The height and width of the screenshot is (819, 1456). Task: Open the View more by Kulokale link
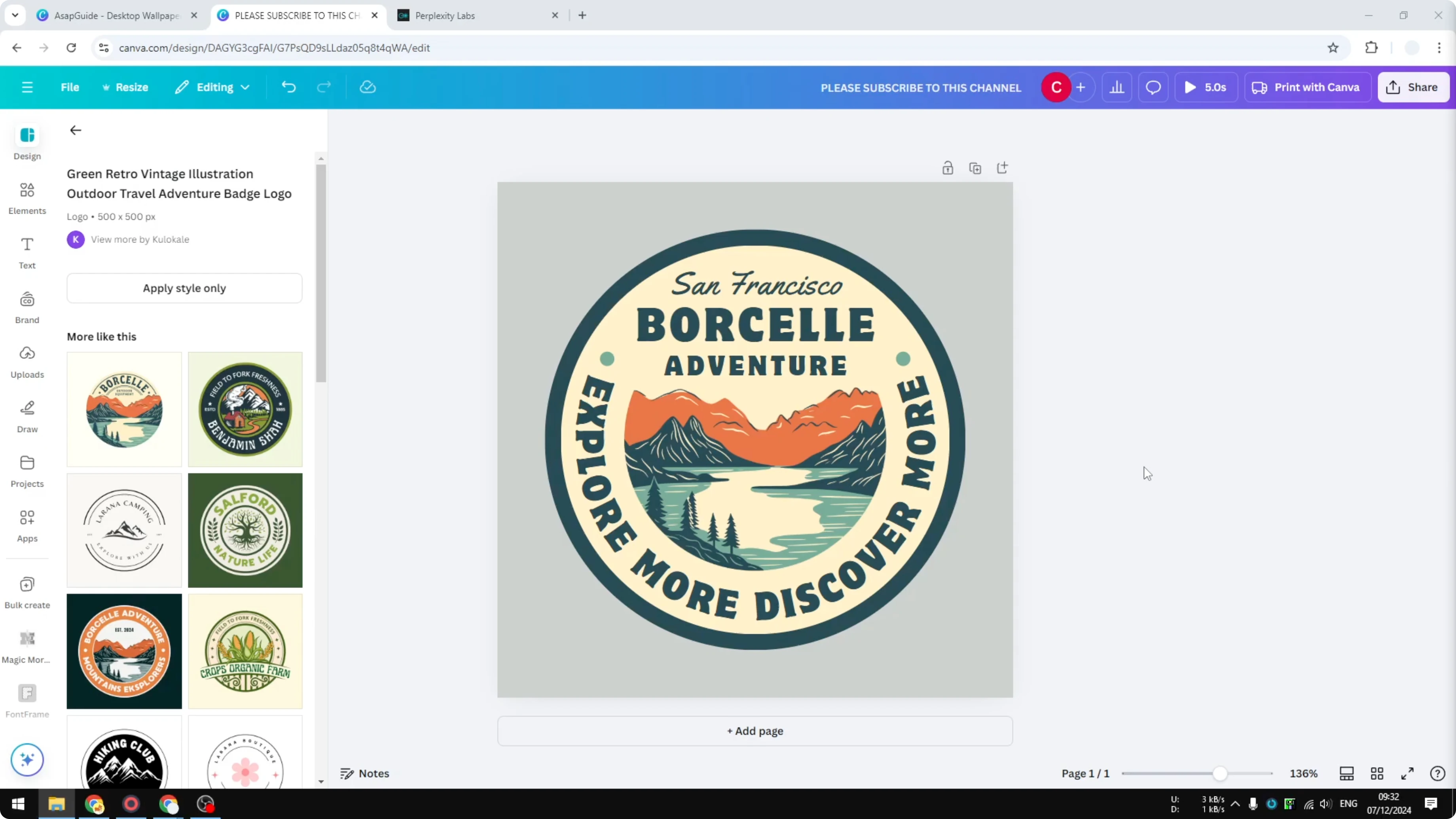tap(140, 239)
